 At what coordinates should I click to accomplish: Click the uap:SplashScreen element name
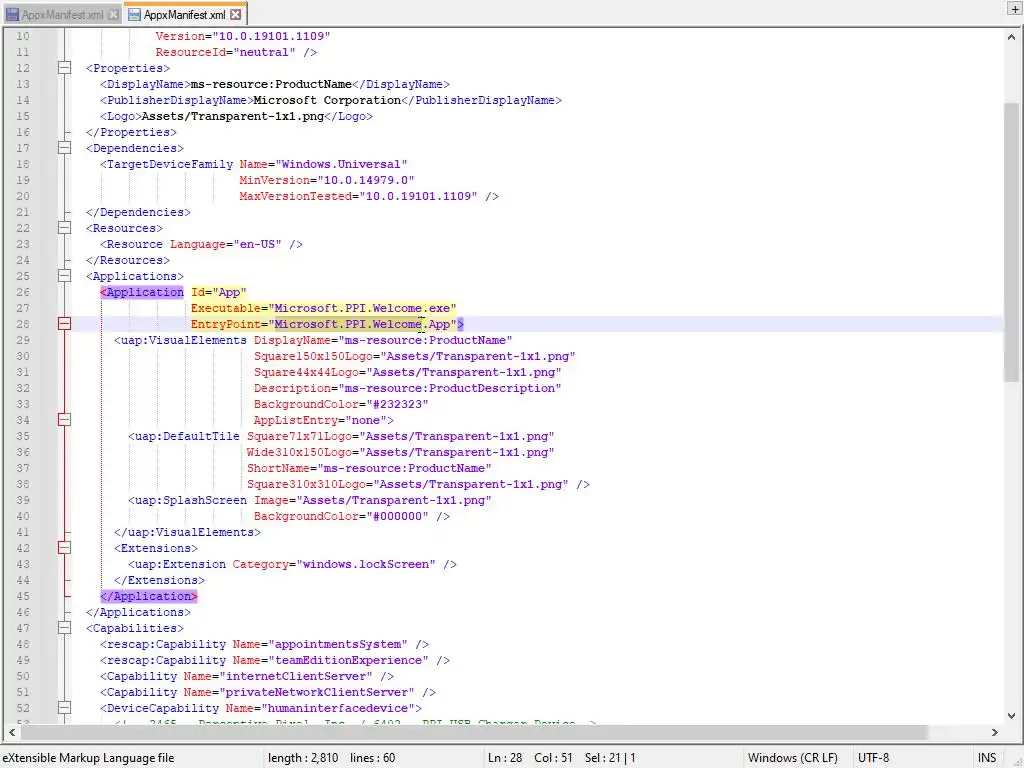(x=191, y=500)
